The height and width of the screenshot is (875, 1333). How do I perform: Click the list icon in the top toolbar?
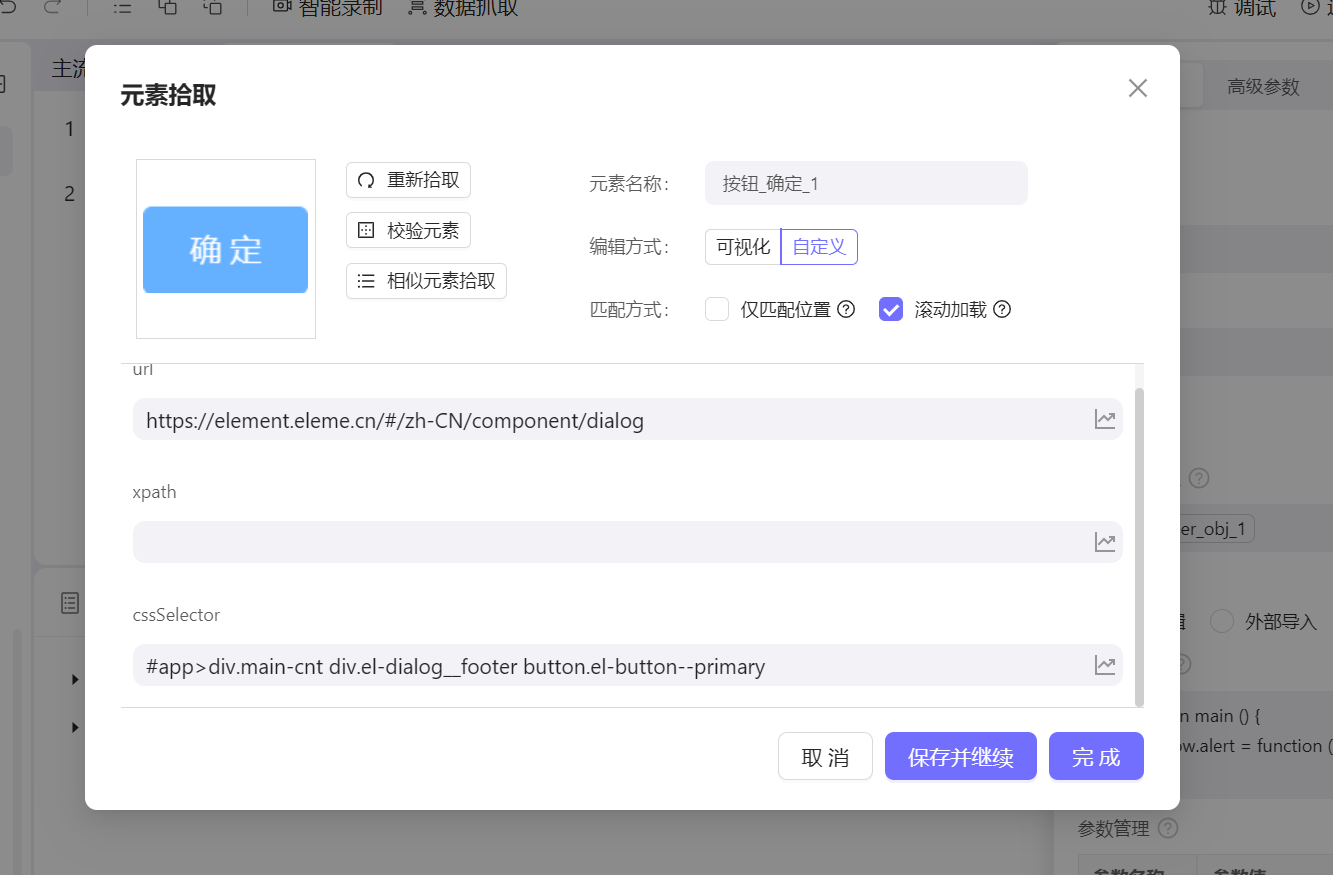pyautogui.click(x=122, y=8)
